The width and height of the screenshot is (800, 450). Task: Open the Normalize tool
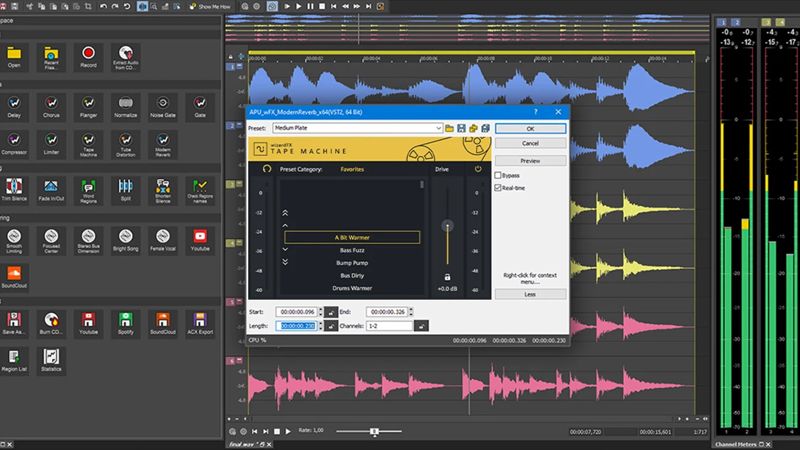[126, 107]
